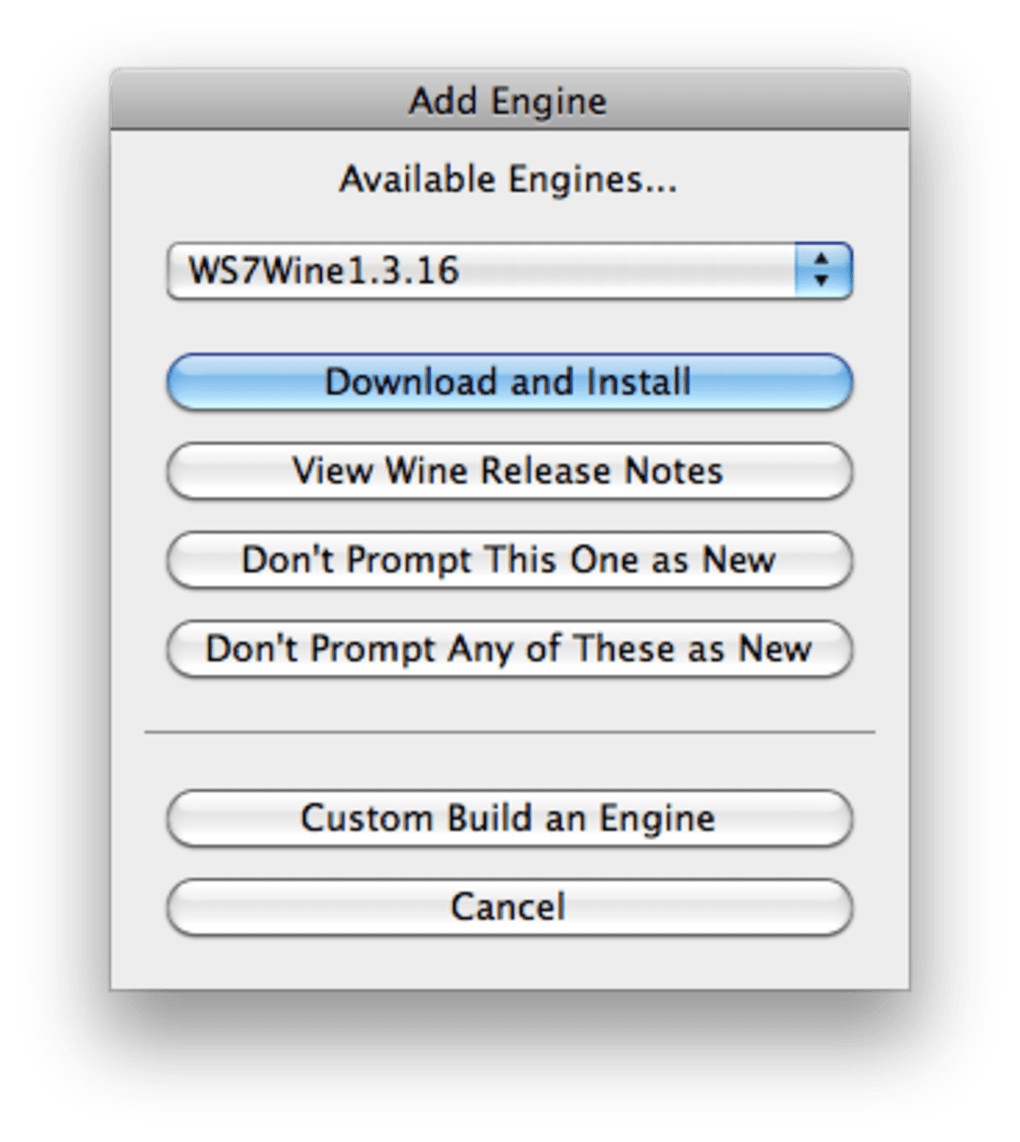Click the Download and Install button

coord(508,382)
